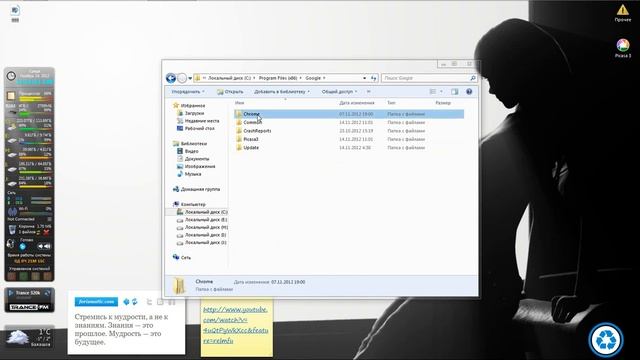Open Explorer help question mark icon
The width and height of the screenshot is (640, 360).
[469, 92]
